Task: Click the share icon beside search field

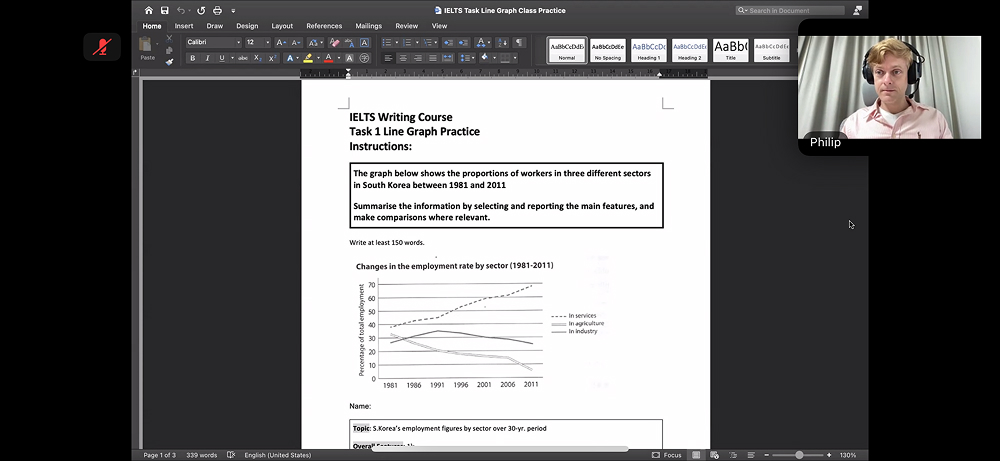Action: pyautogui.click(x=856, y=10)
